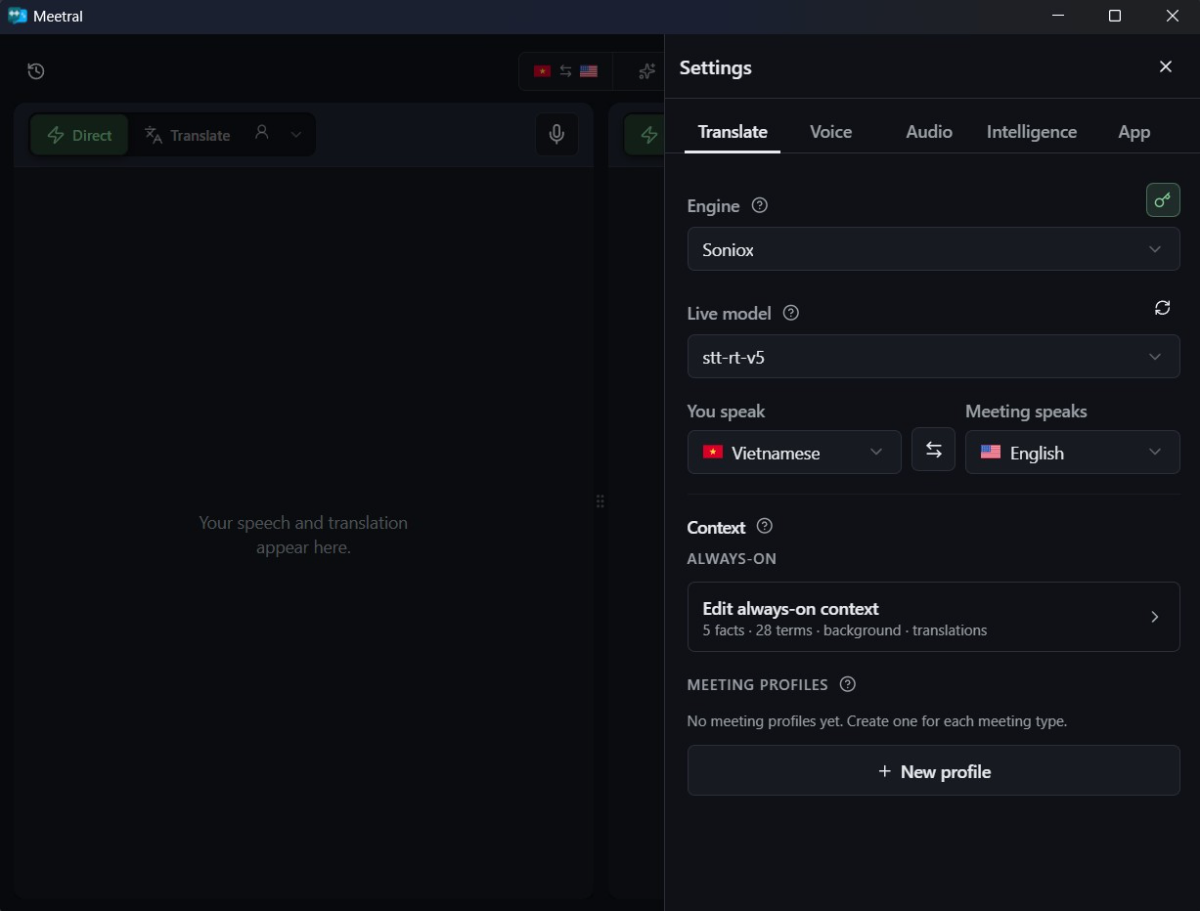Create a New profile
This screenshot has width=1200, height=911.
pos(933,771)
